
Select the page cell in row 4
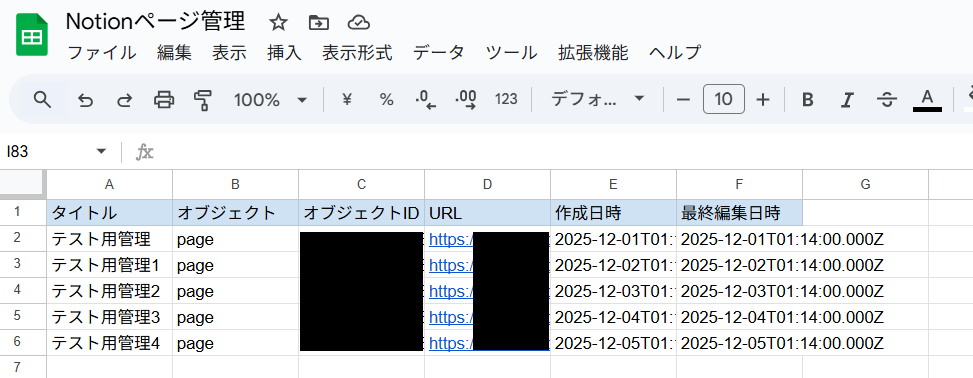point(235,291)
